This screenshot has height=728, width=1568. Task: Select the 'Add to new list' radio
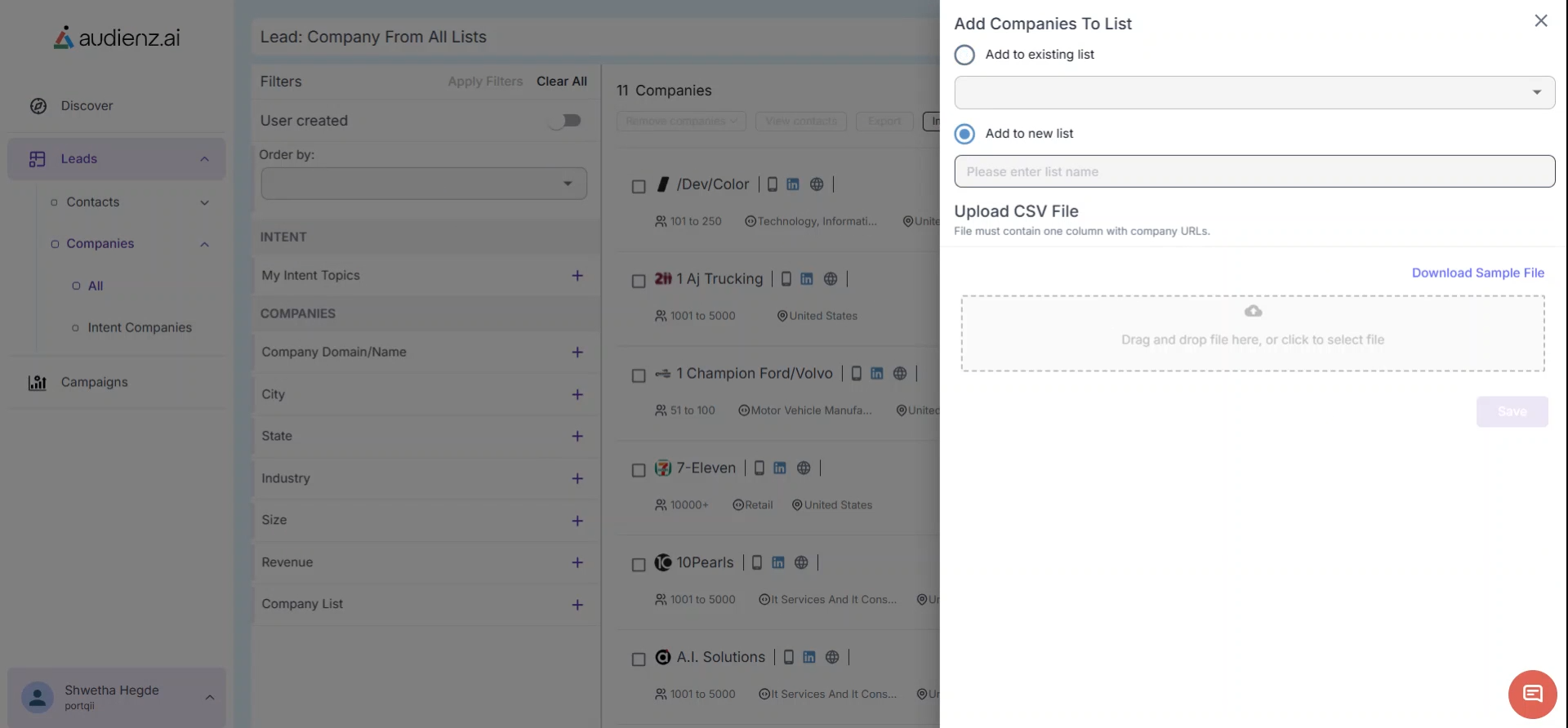tap(964, 134)
